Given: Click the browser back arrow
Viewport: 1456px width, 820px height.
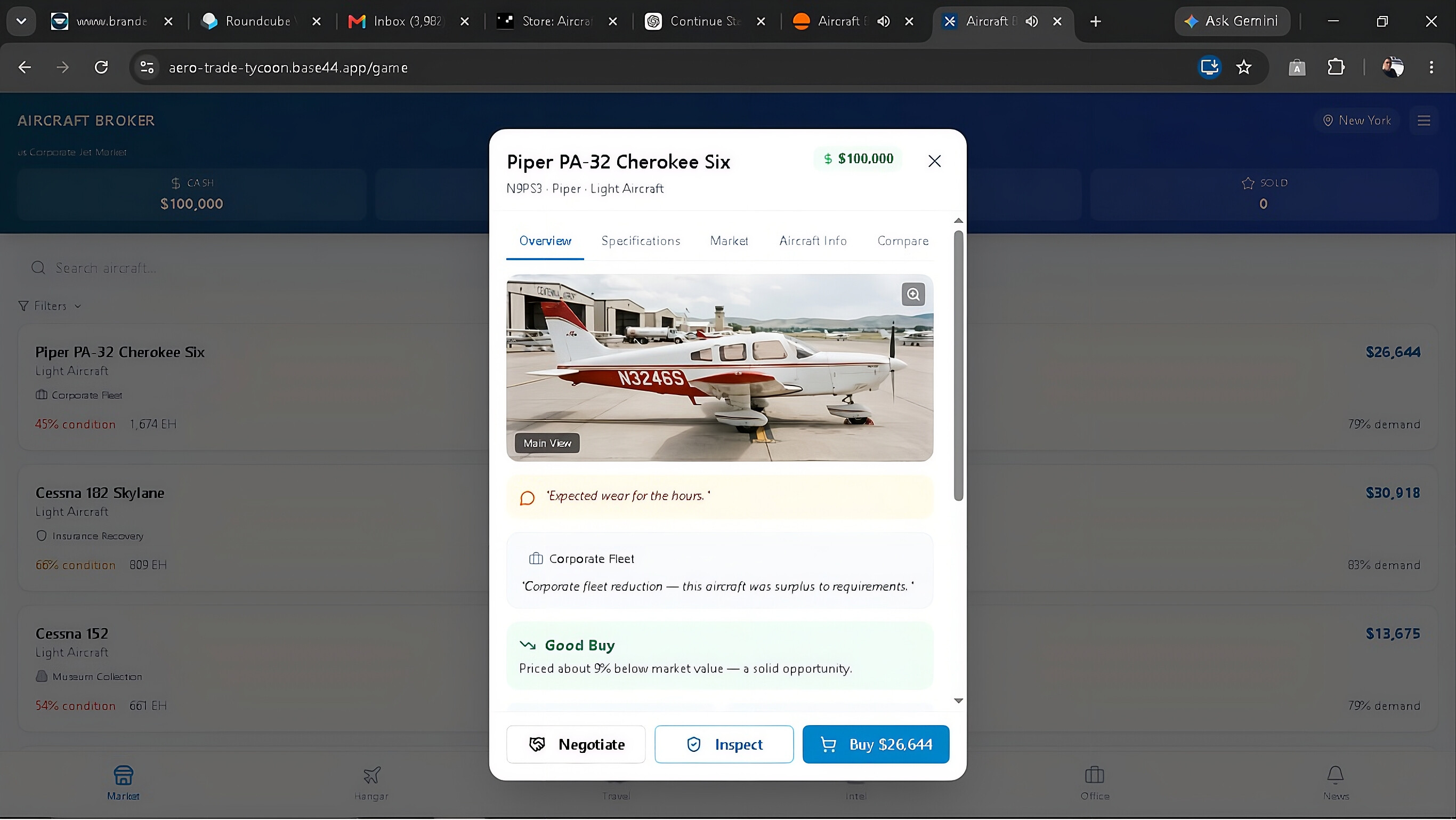Looking at the screenshot, I should [x=25, y=67].
